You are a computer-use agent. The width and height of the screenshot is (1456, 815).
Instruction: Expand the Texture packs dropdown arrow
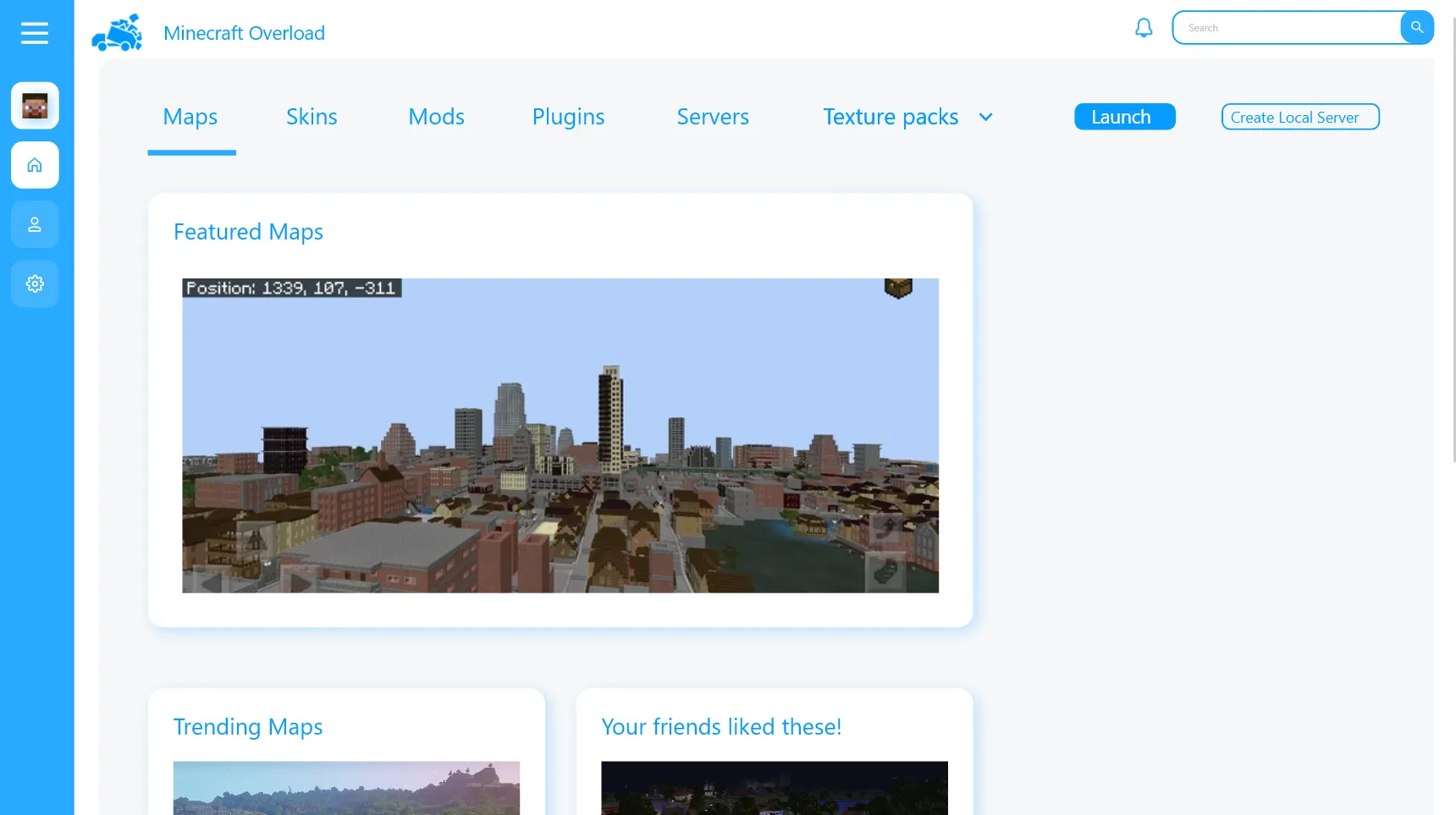click(x=985, y=117)
